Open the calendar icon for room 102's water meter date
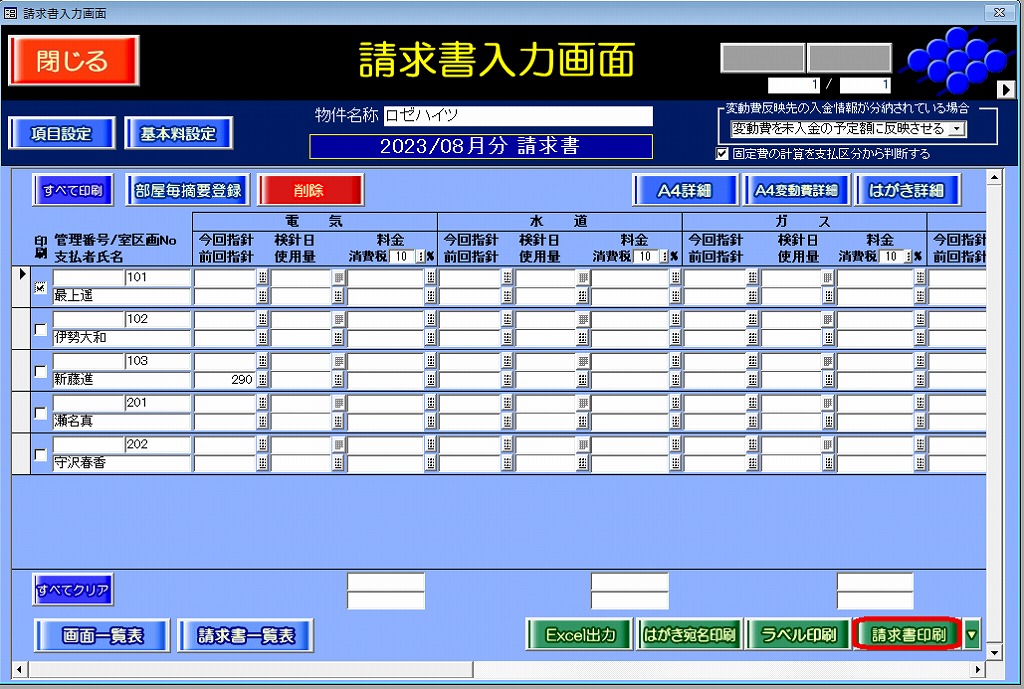Viewport: 1024px width, 689px height. point(582,320)
